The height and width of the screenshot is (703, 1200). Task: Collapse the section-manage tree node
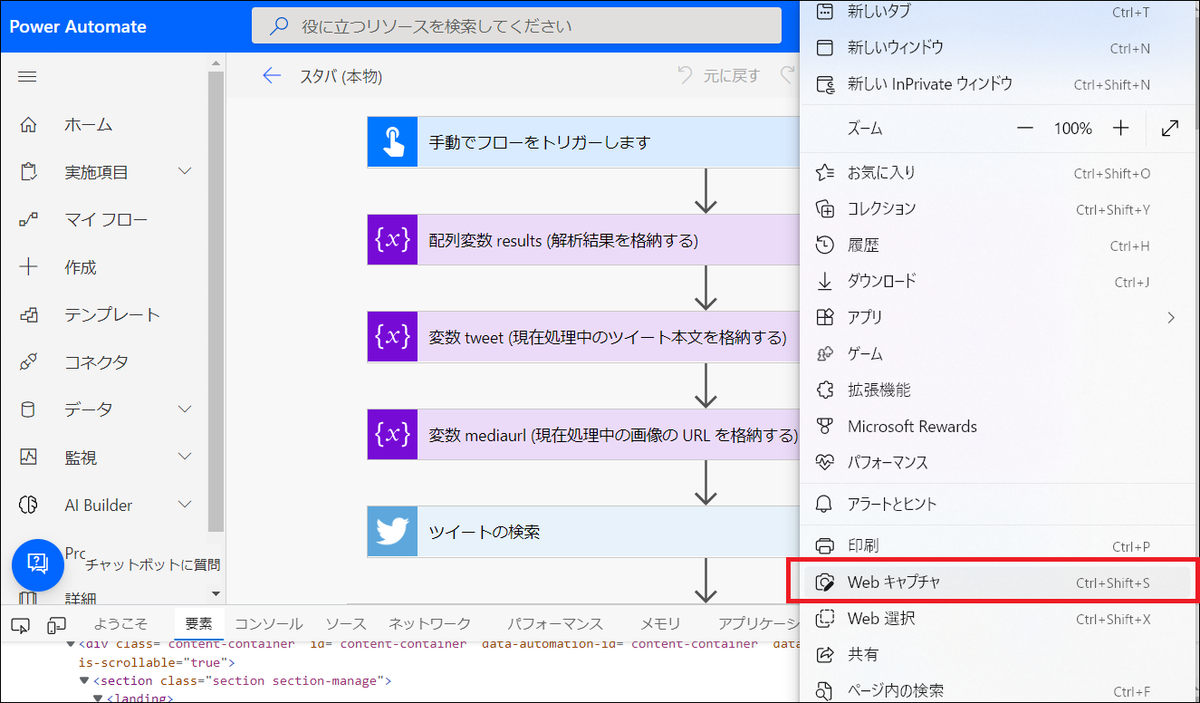point(84,681)
